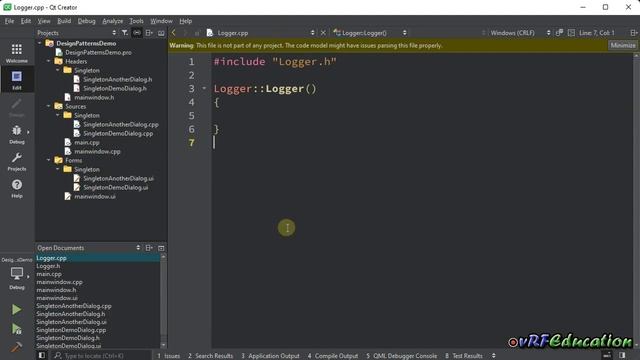Open kit selector monitor icon
Viewport: 640px width, 360px height.
17,274
